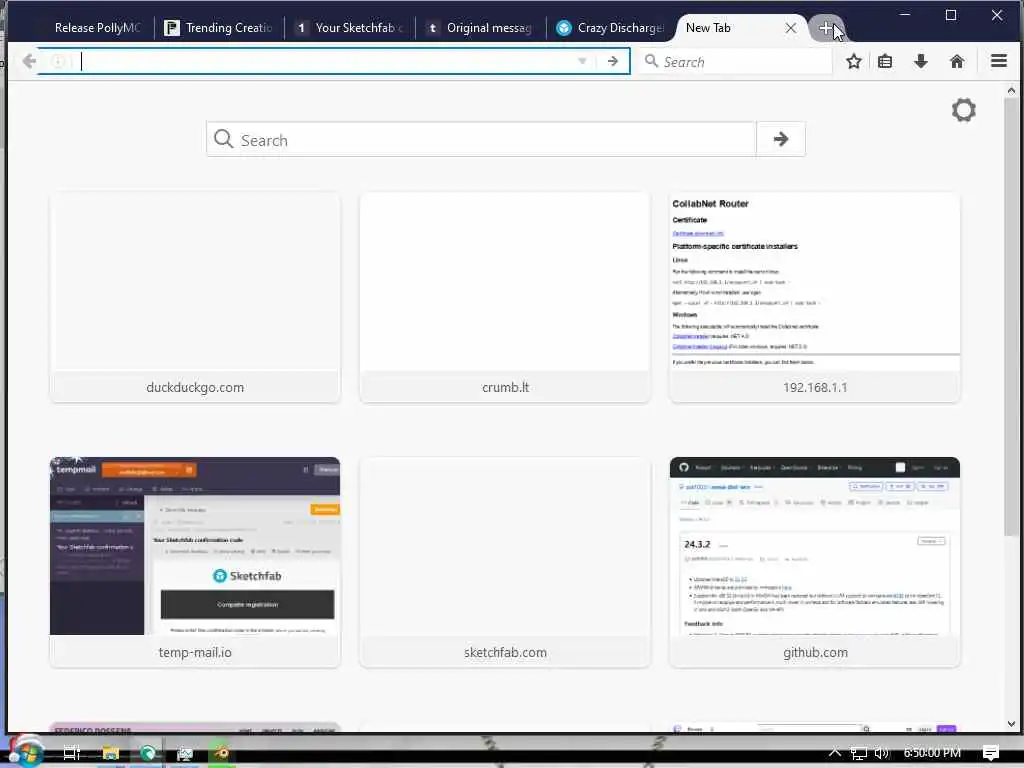This screenshot has width=1024, height=768.
Task: Open the 192.168.1.1 router tile
Action: click(814, 298)
